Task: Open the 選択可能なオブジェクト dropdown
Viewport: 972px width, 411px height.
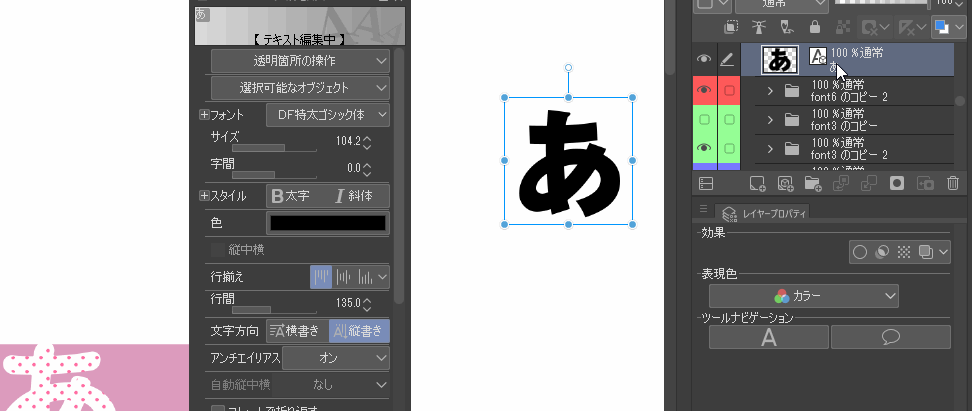Action: click(x=300, y=87)
